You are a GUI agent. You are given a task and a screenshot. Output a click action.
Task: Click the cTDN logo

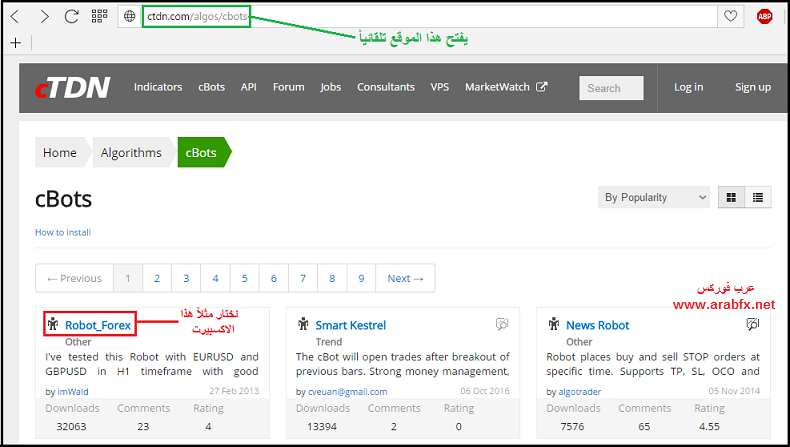(x=73, y=87)
